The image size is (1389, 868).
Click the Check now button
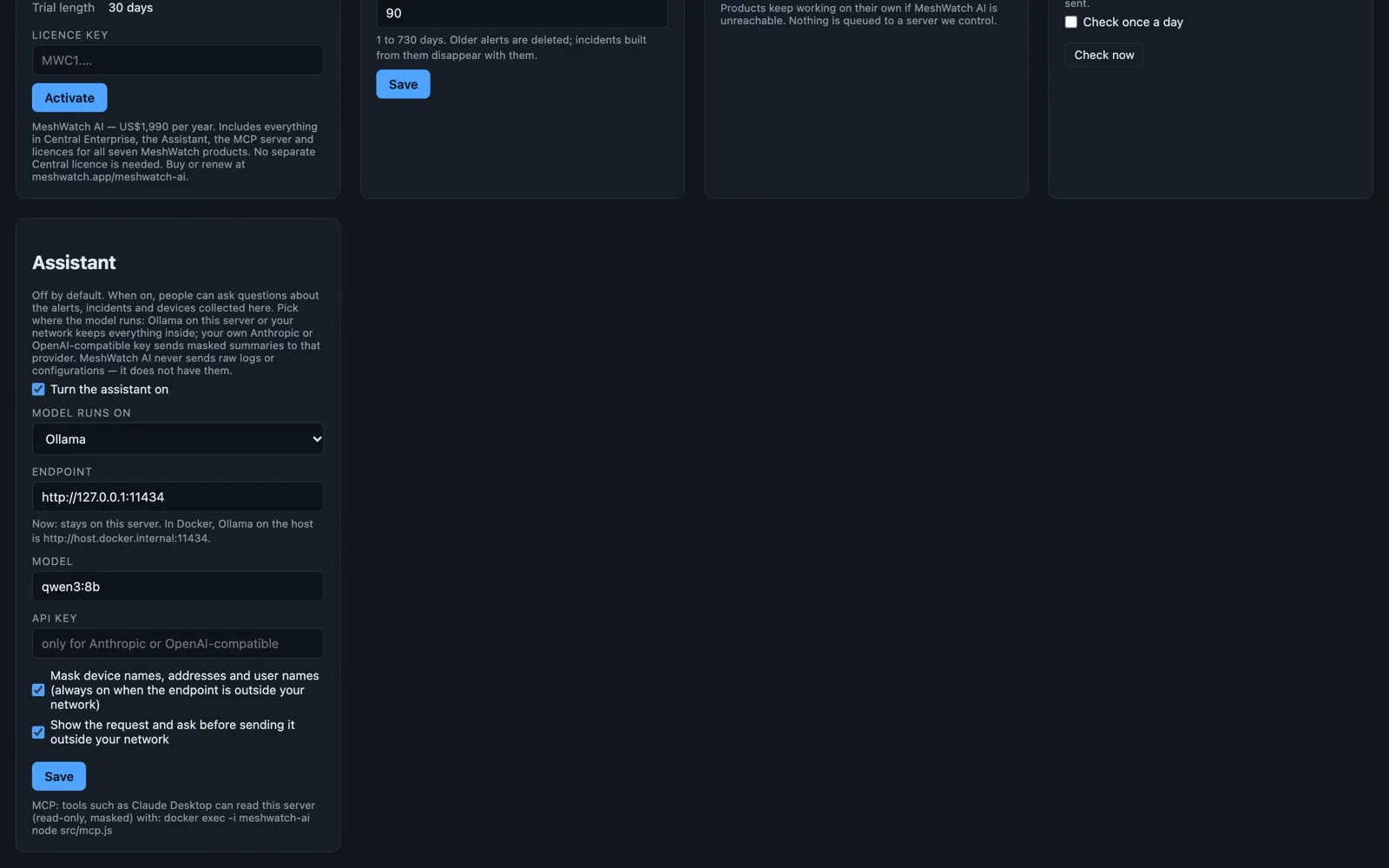coord(1103,55)
